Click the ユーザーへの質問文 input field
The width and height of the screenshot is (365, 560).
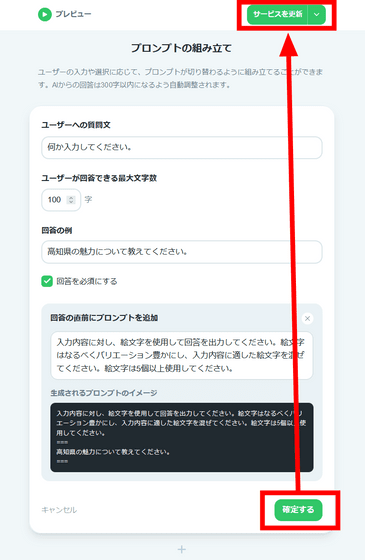pos(182,147)
